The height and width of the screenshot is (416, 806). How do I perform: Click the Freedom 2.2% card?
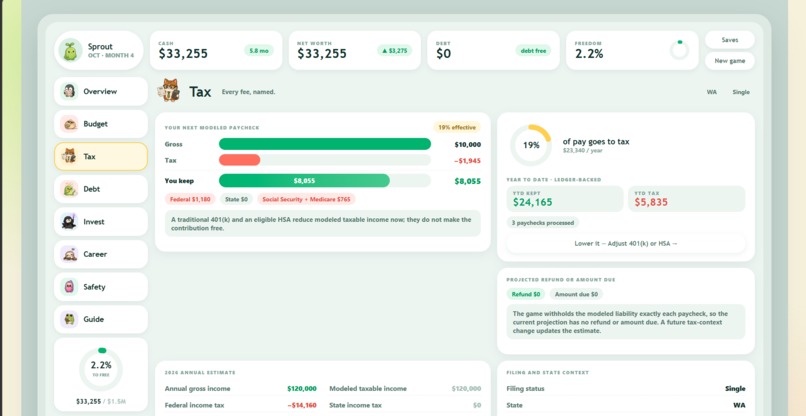coord(632,50)
